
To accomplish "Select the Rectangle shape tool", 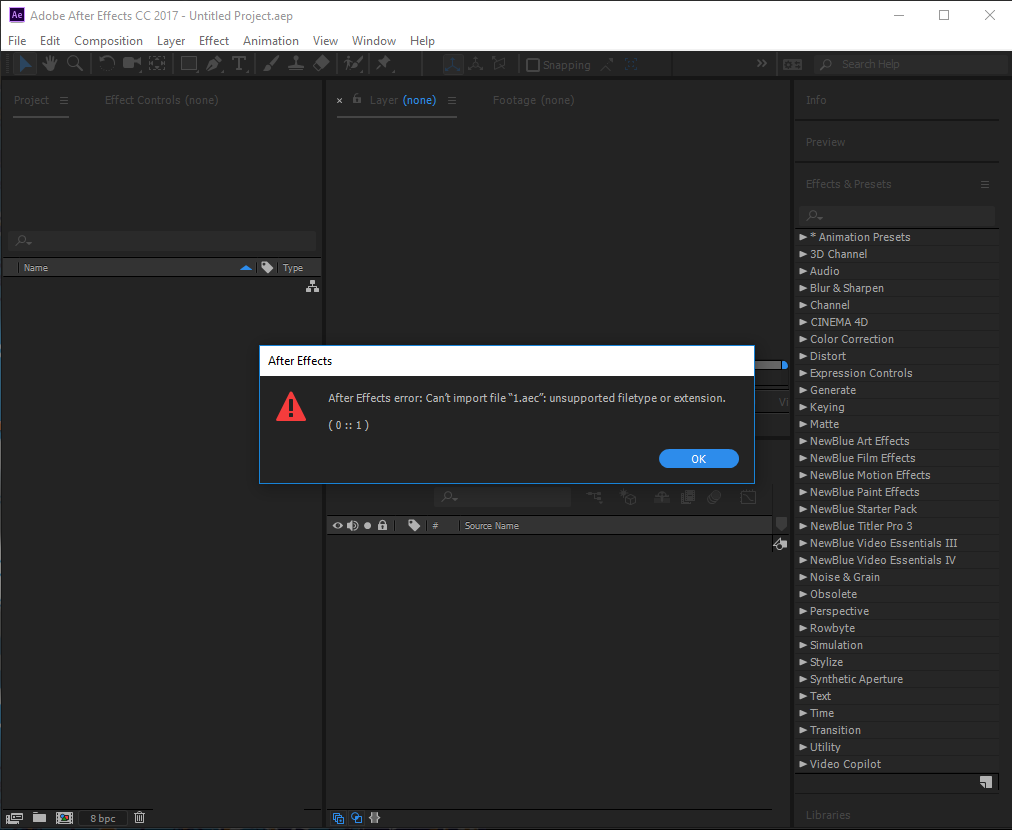I will coord(189,64).
